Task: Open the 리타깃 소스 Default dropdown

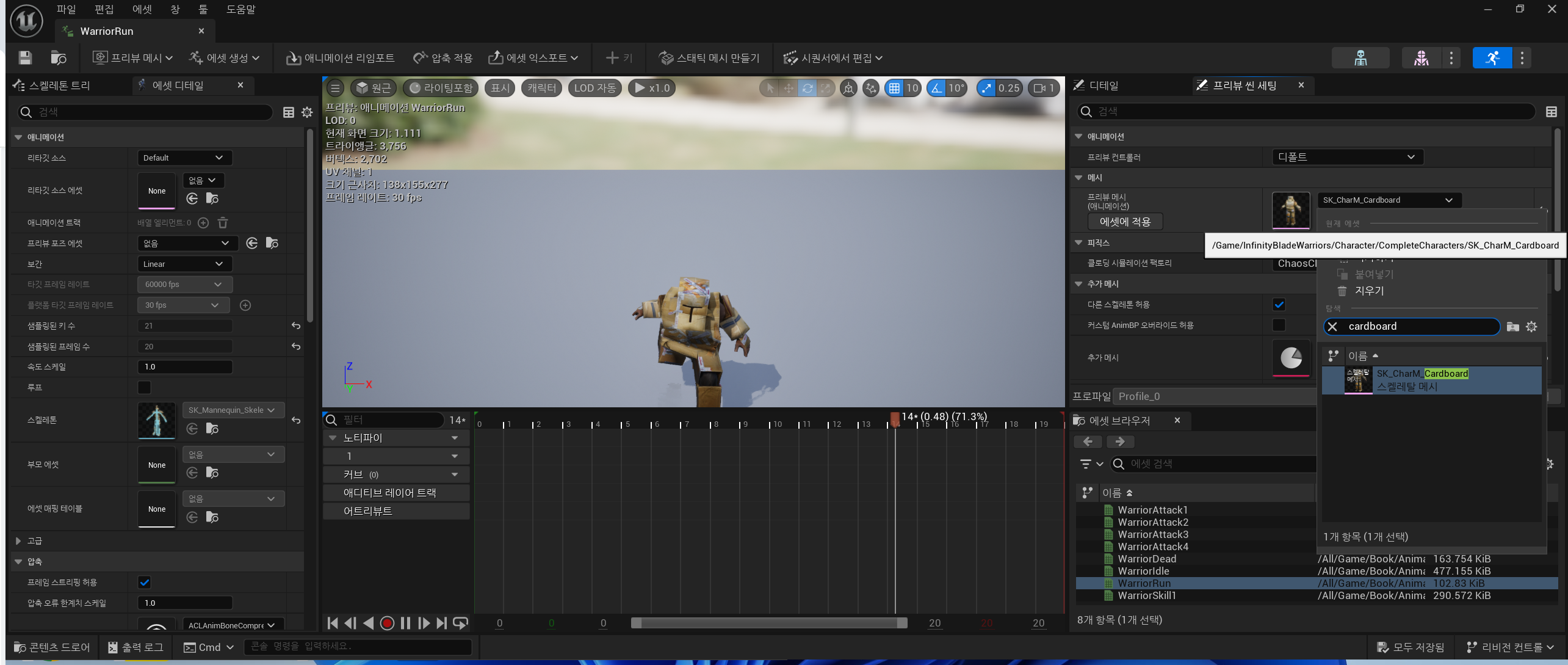Action: click(x=184, y=158)
